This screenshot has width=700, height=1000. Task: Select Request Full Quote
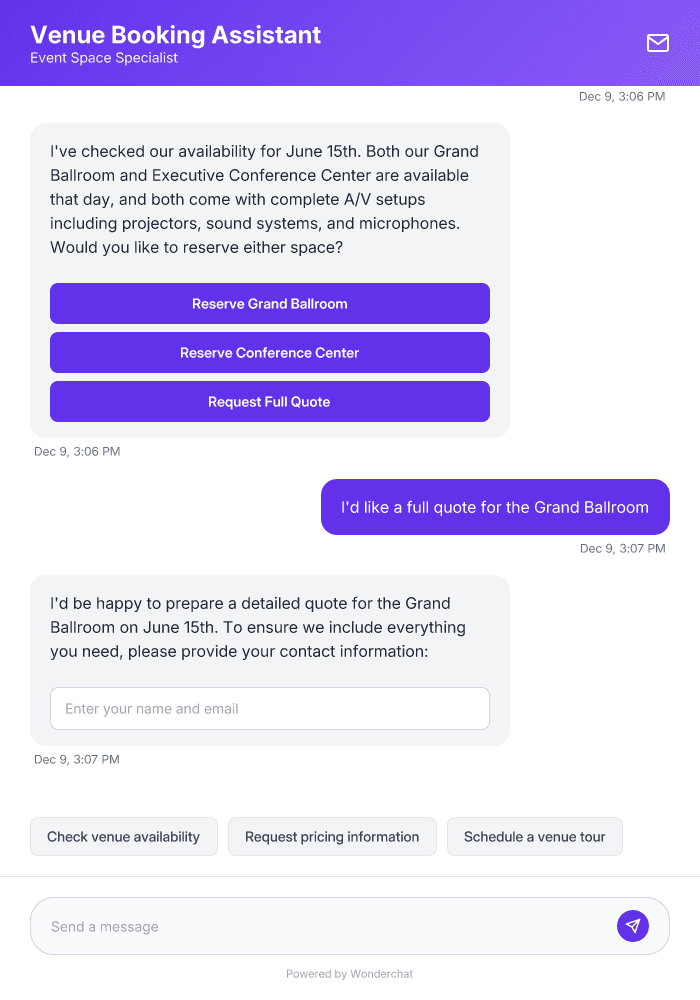coord(269,401)
